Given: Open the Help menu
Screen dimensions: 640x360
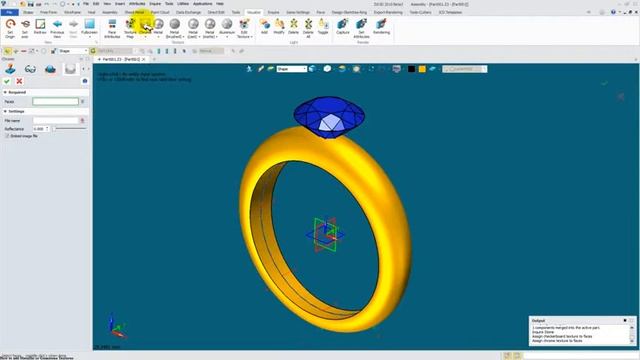Looking at the screenshot, I should point(220,4).
